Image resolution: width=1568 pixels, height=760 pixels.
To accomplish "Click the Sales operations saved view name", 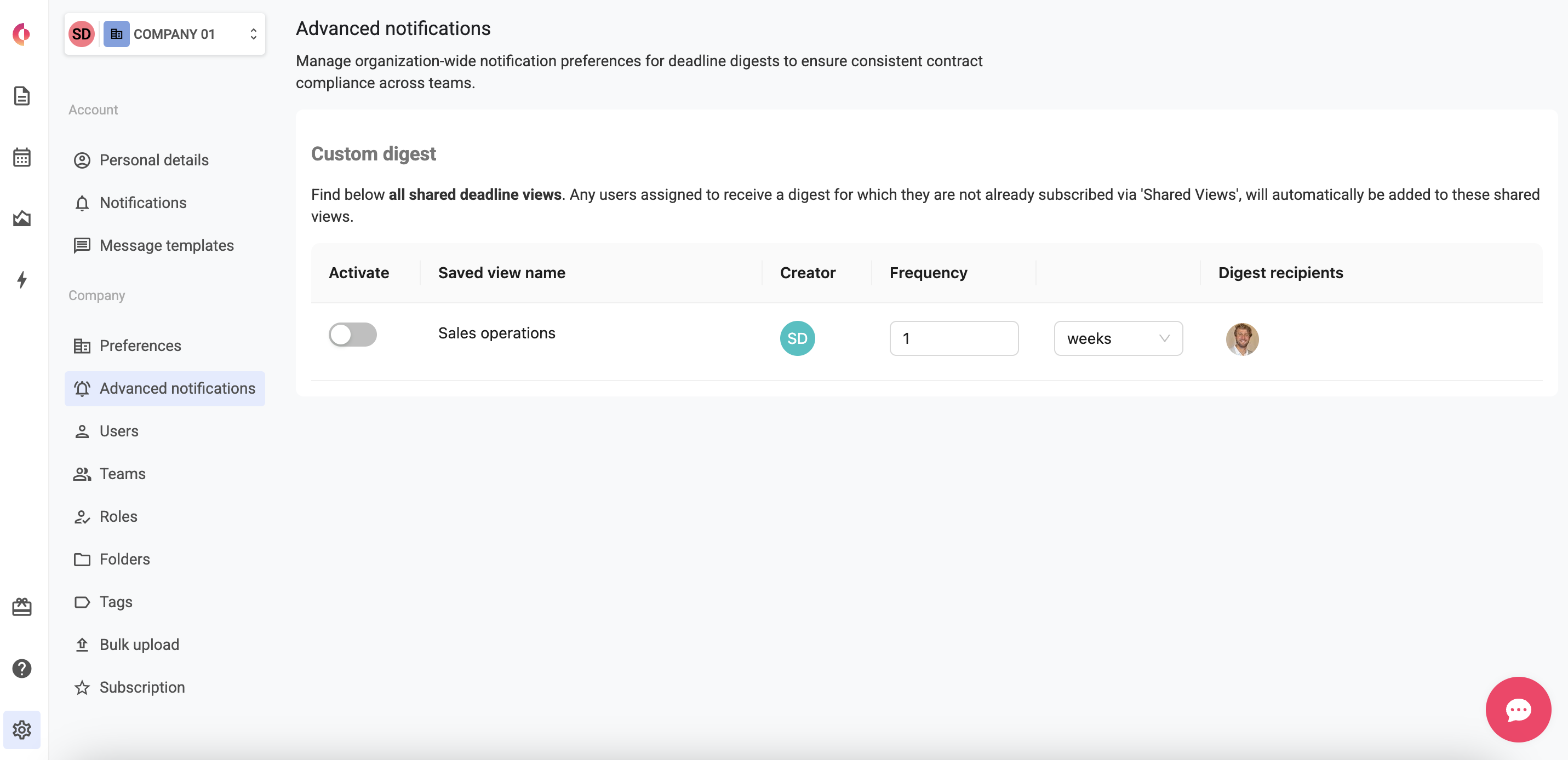I will point(496,333).
